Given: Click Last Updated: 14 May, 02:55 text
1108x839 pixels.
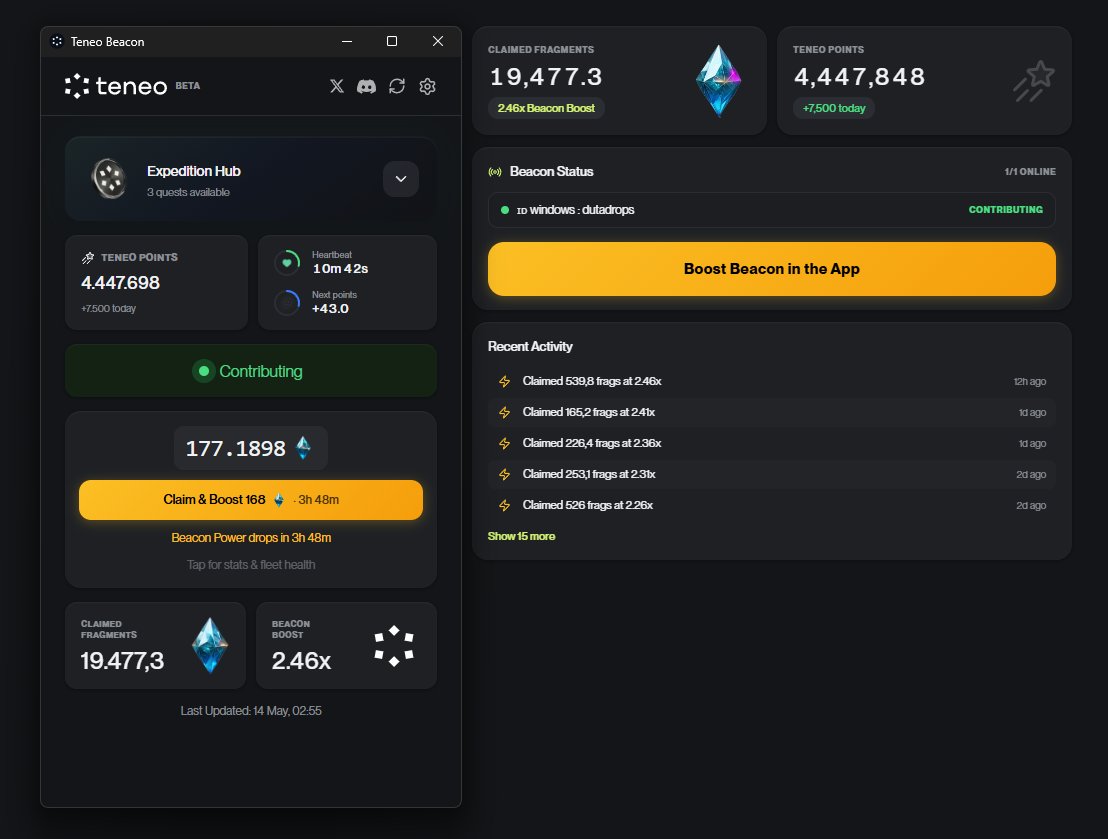Looking at the screenshot, I should (x=251, y=711).
